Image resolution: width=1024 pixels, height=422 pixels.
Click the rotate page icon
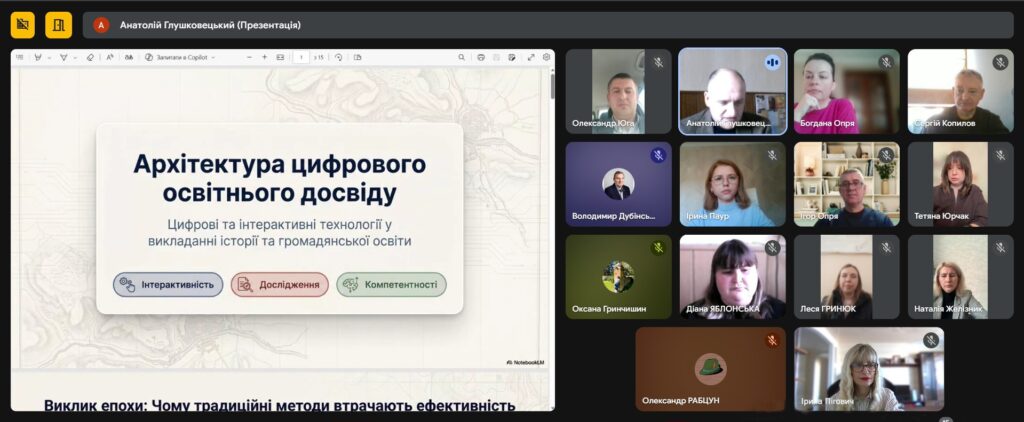pyautogui.click(x=339, y=58)
